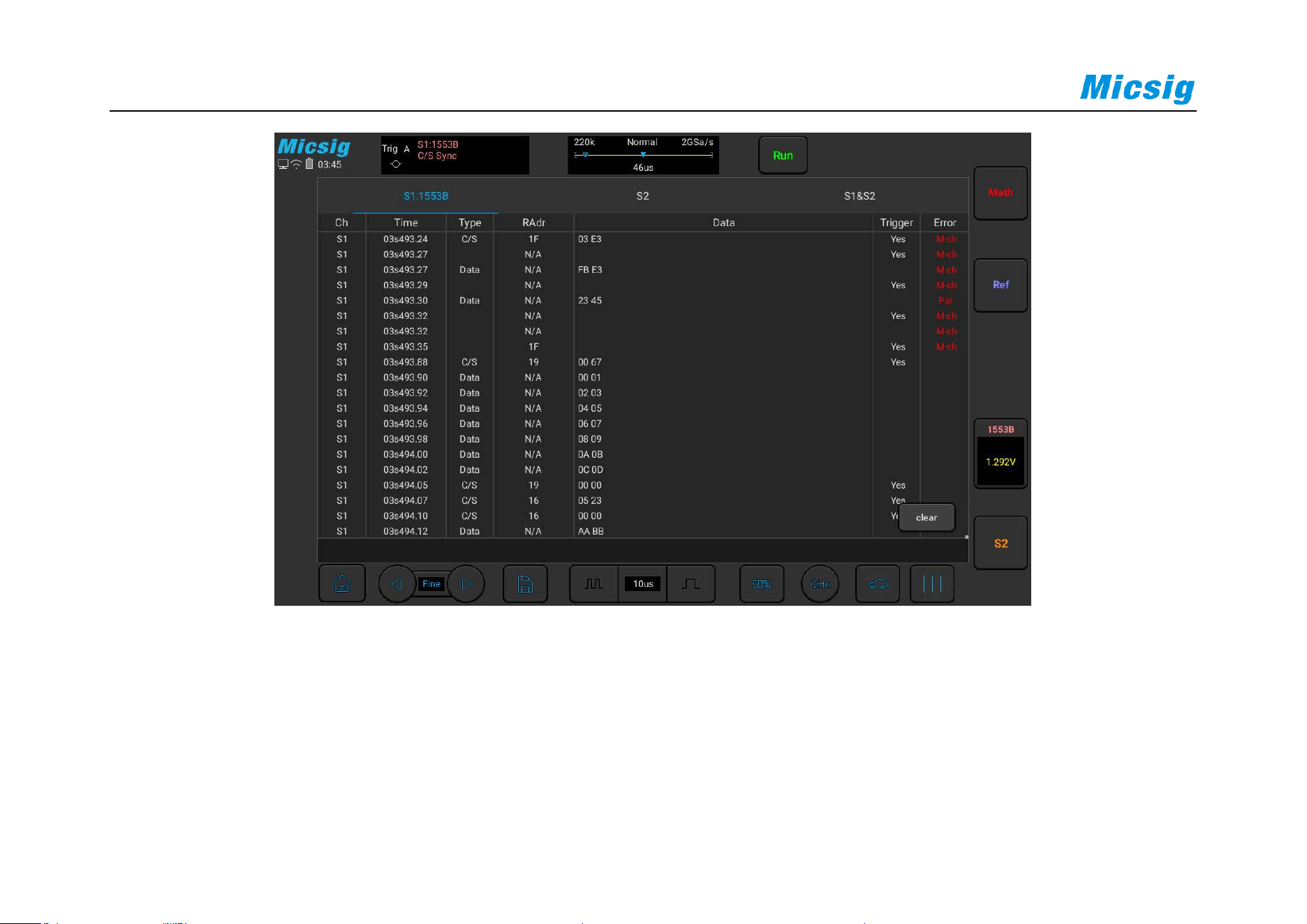
Task: Select data cell 23 45
Action: pyautogui.click(x=590, y=301)
